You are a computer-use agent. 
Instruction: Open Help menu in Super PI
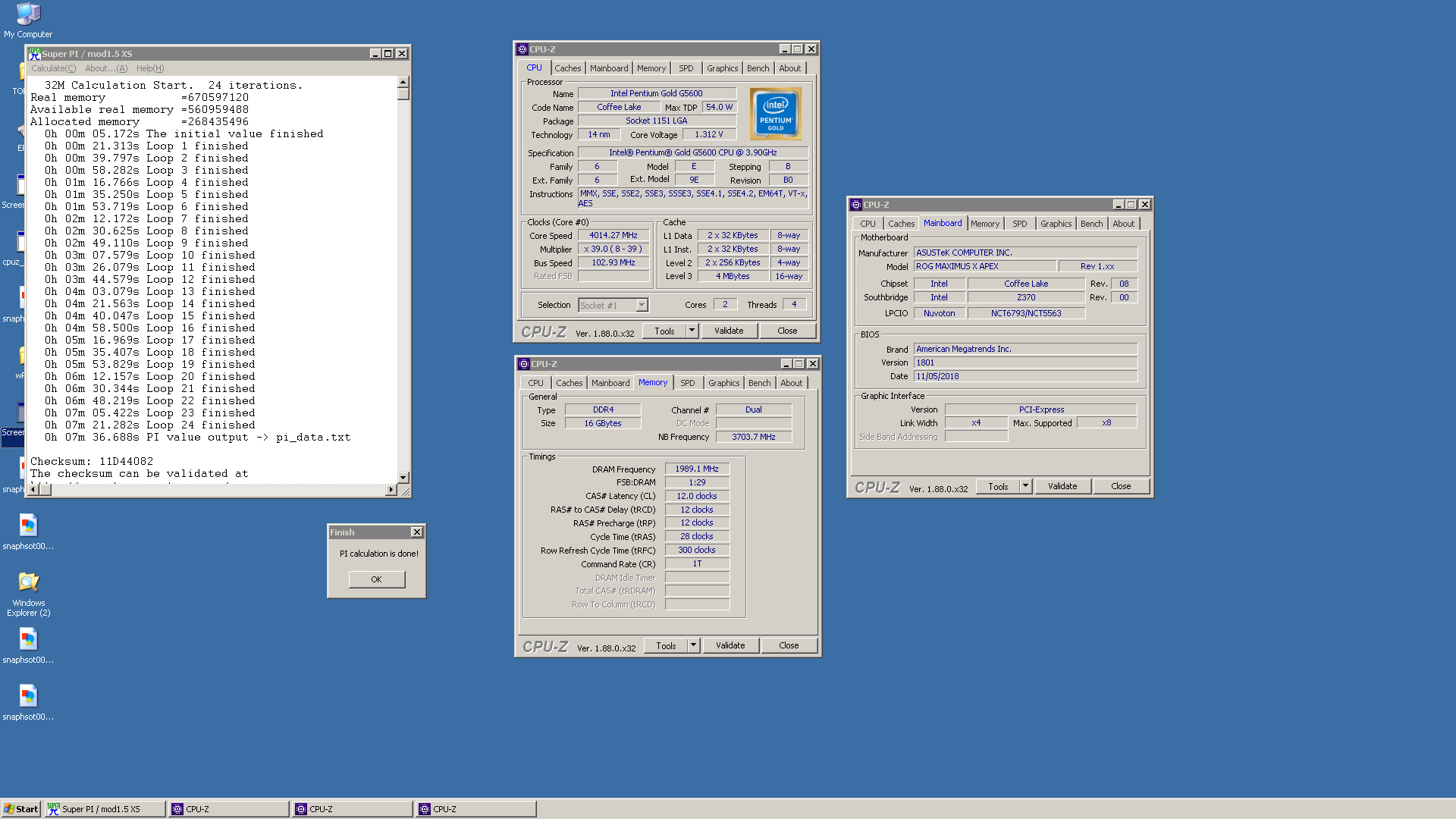[150, 68]
